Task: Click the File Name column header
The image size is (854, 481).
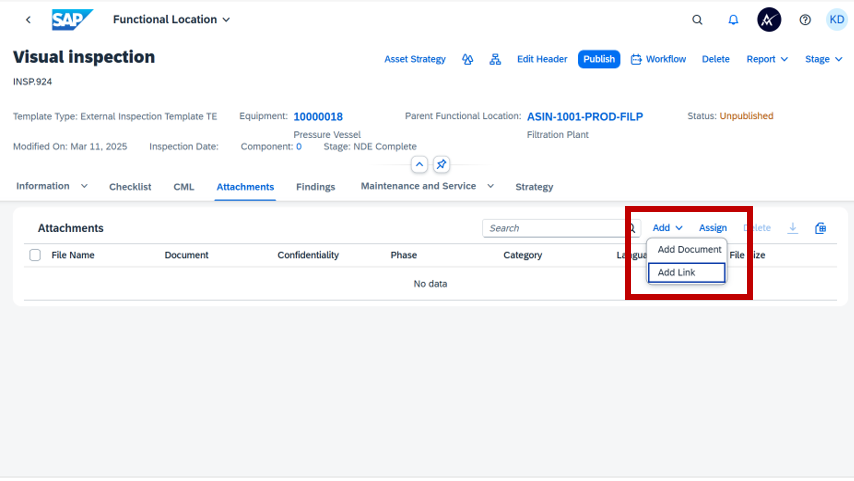Action: click(x=73, y=255)
